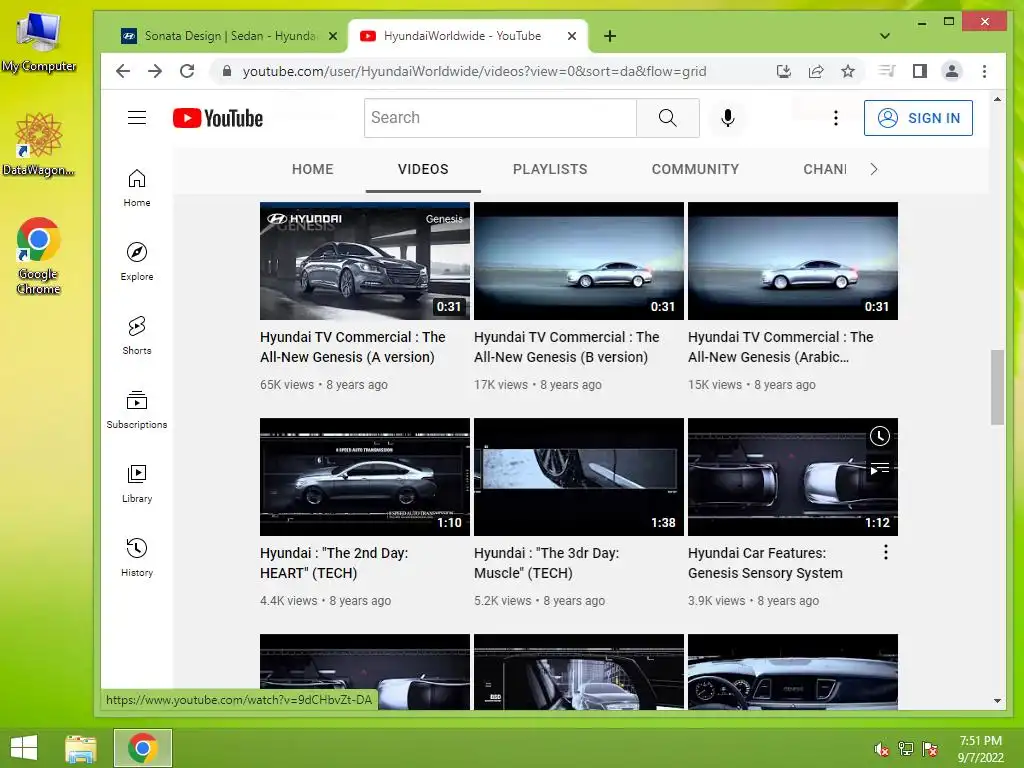This screenshot has height=768, width=1024.
Task: Open the channel HOME tab
Action: point(312,169)
